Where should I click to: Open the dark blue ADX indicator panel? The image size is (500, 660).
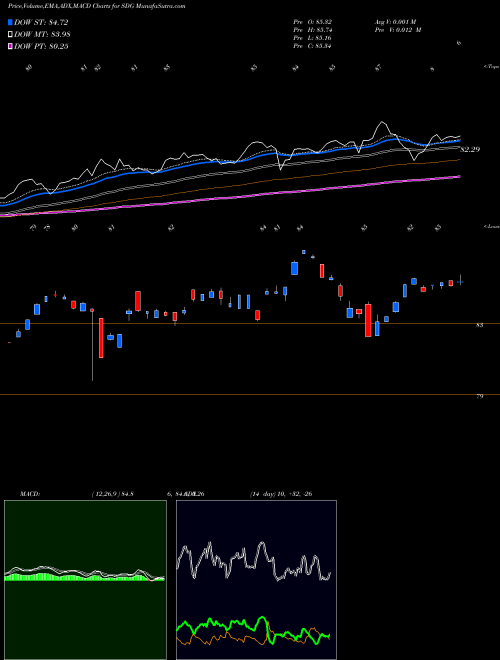tap(256, 580)
